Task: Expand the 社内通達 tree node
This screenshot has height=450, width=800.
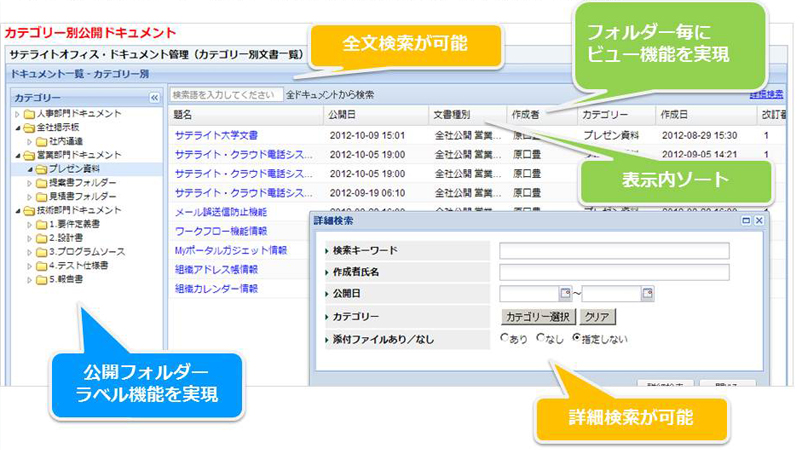Action: pyautogui.click(x=28, y=142)
